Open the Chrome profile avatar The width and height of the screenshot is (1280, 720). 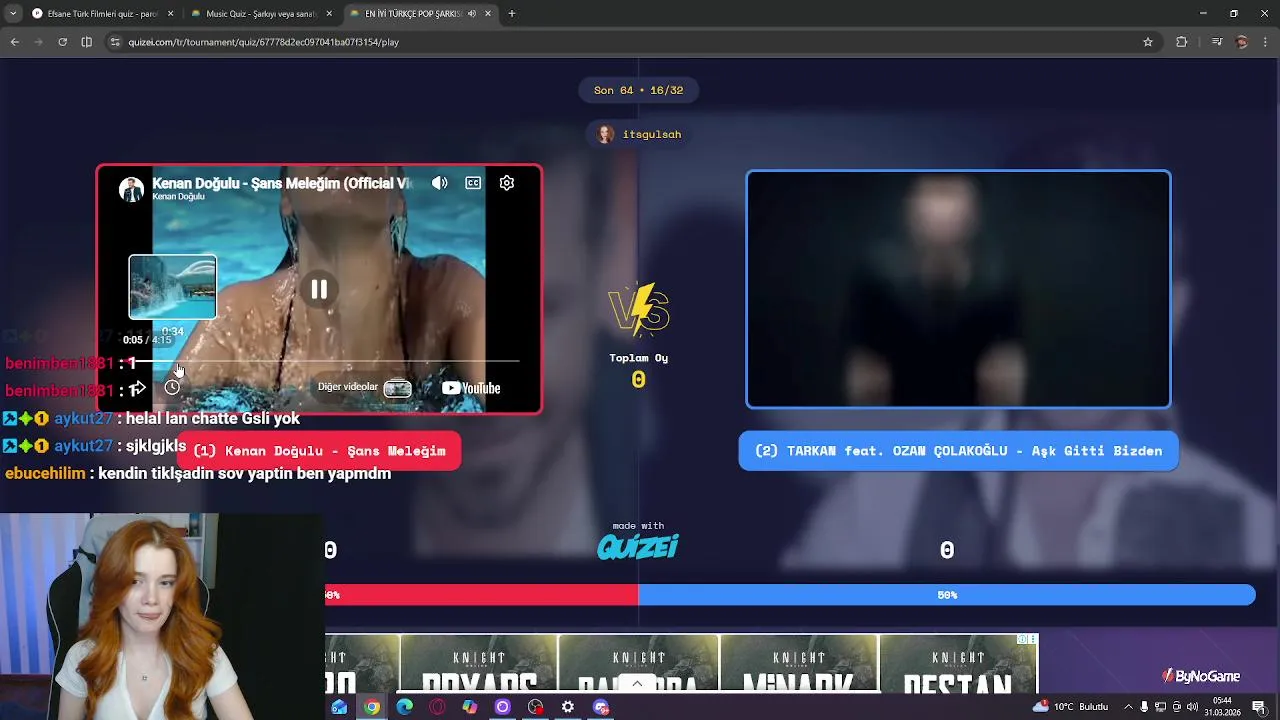(1242, 42)
